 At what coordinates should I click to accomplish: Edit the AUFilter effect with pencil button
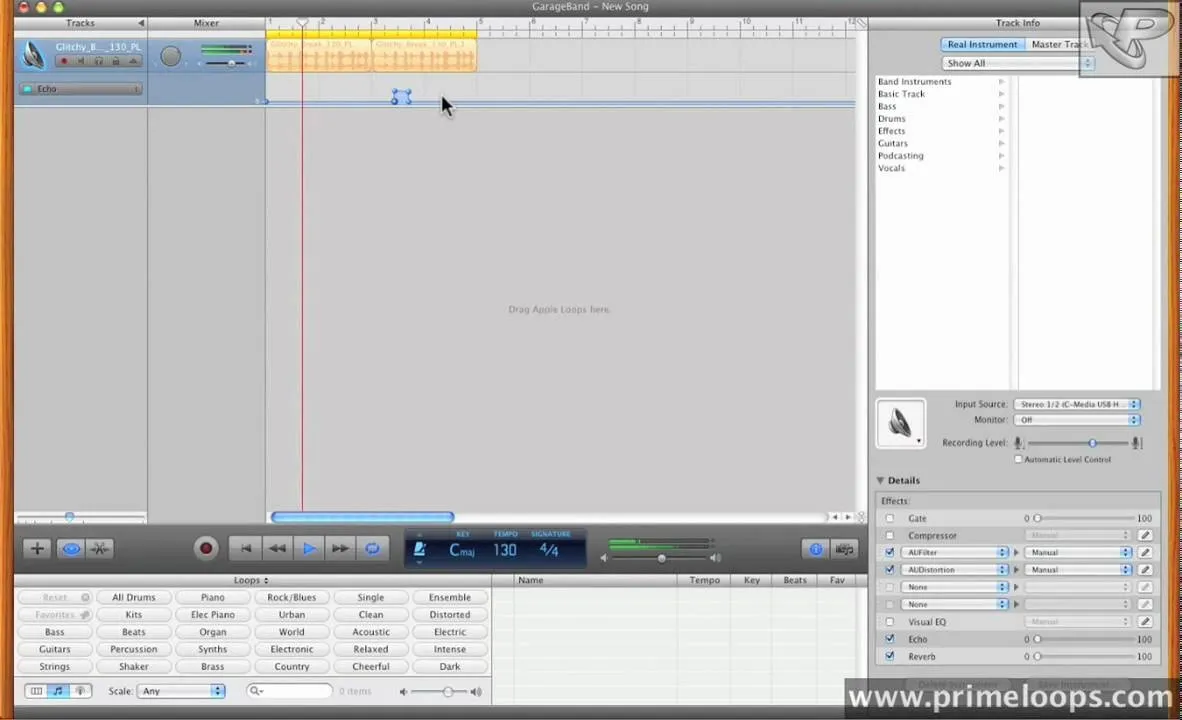(1145, 553)
